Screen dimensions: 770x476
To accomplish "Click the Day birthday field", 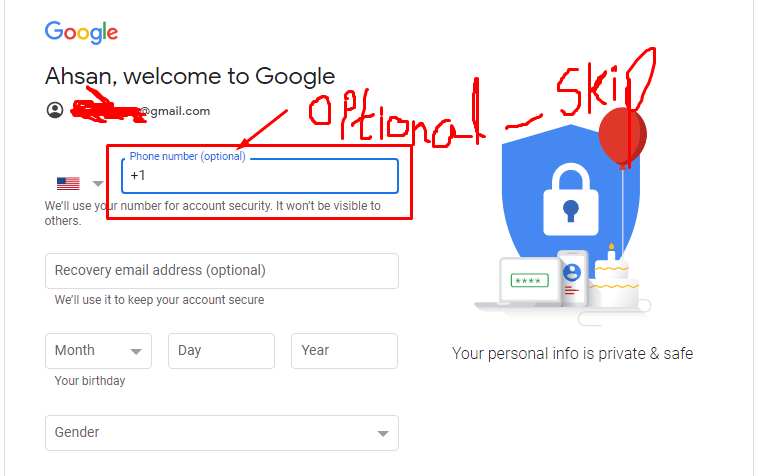I will pyautogui.click(x=221, y=351).
